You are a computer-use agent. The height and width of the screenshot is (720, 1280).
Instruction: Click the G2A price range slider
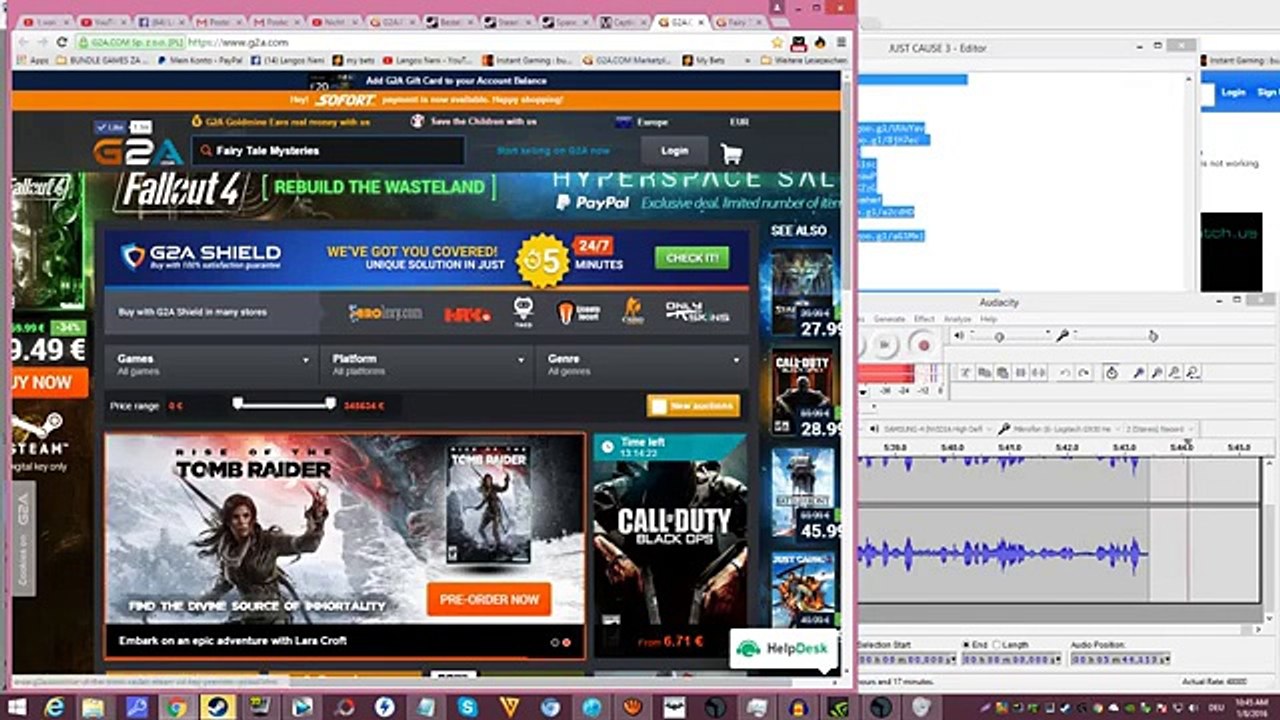click(x=284, y=404)
